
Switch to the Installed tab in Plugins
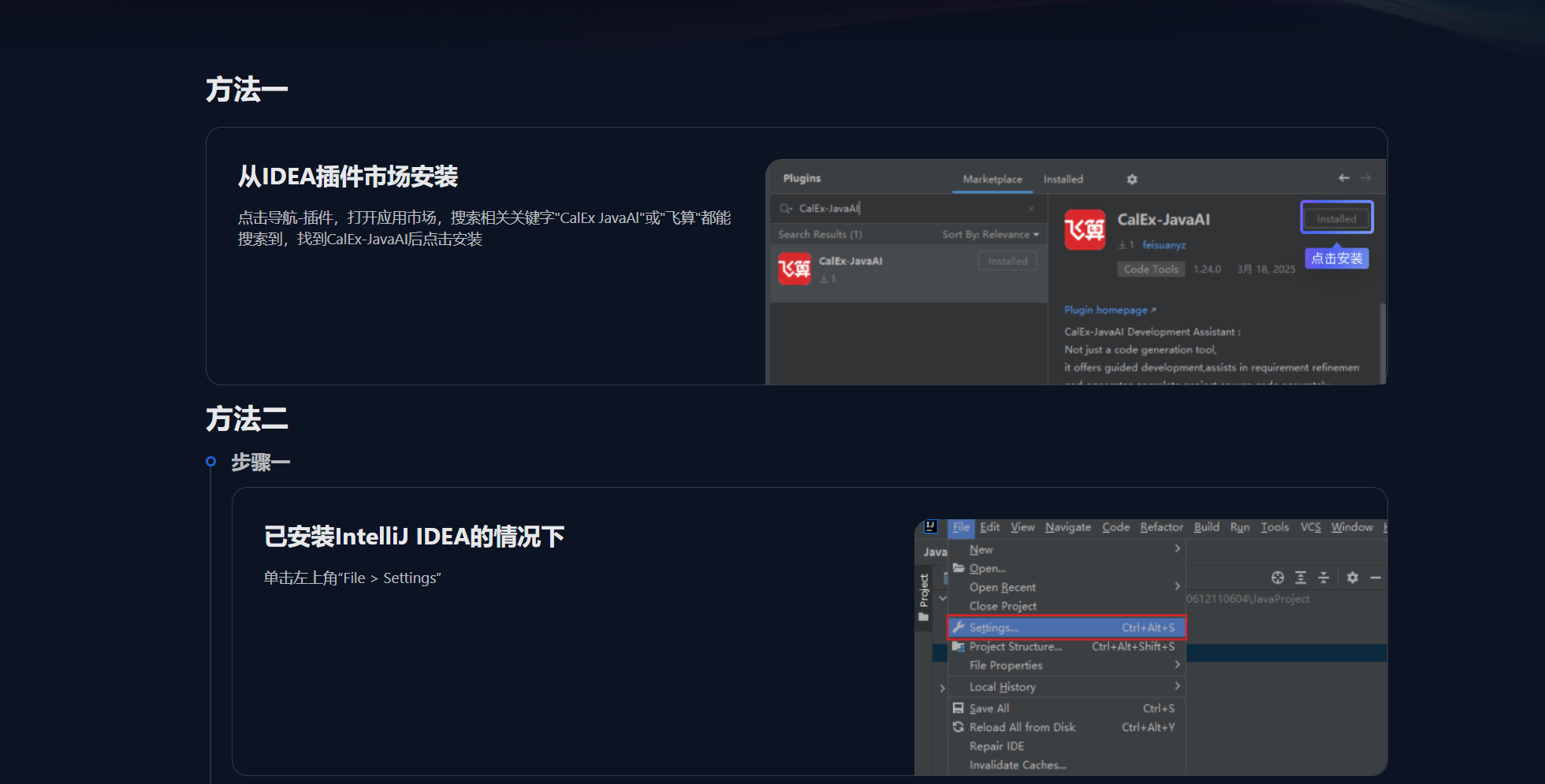[x=1063, y=179]
